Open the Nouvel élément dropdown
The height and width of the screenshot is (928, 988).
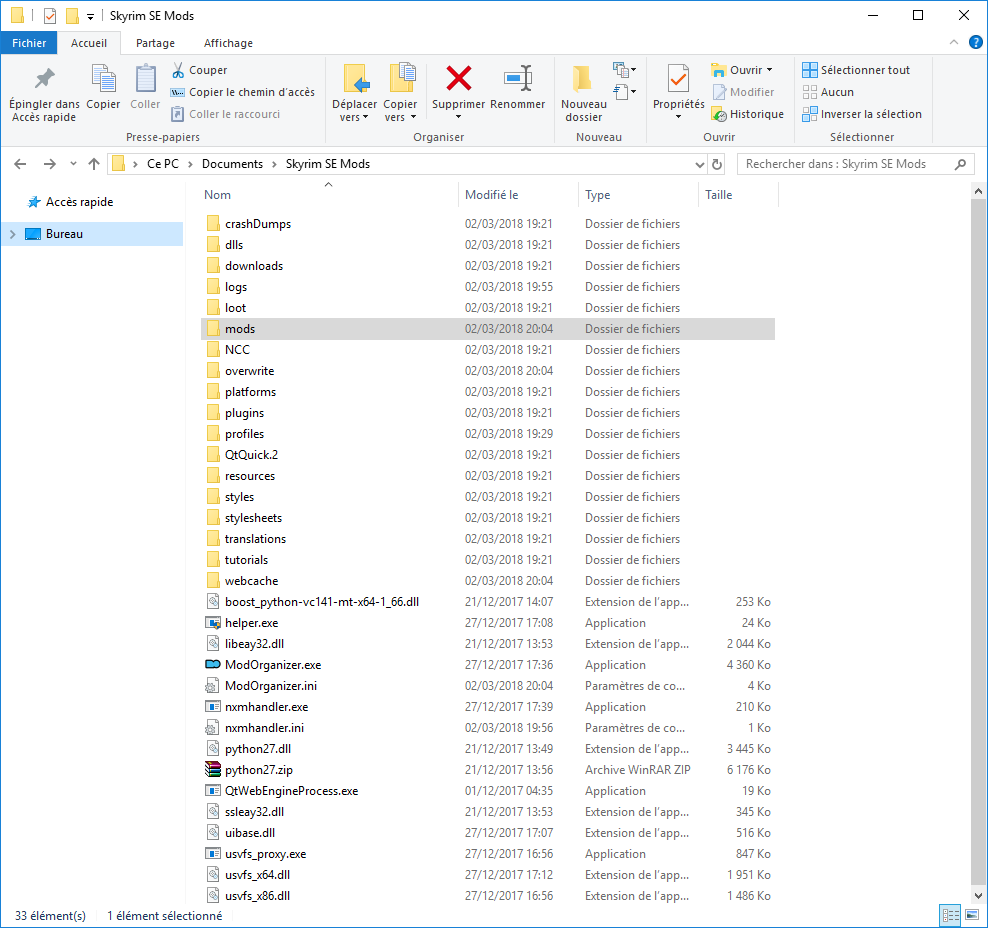[x=624, y=69]
